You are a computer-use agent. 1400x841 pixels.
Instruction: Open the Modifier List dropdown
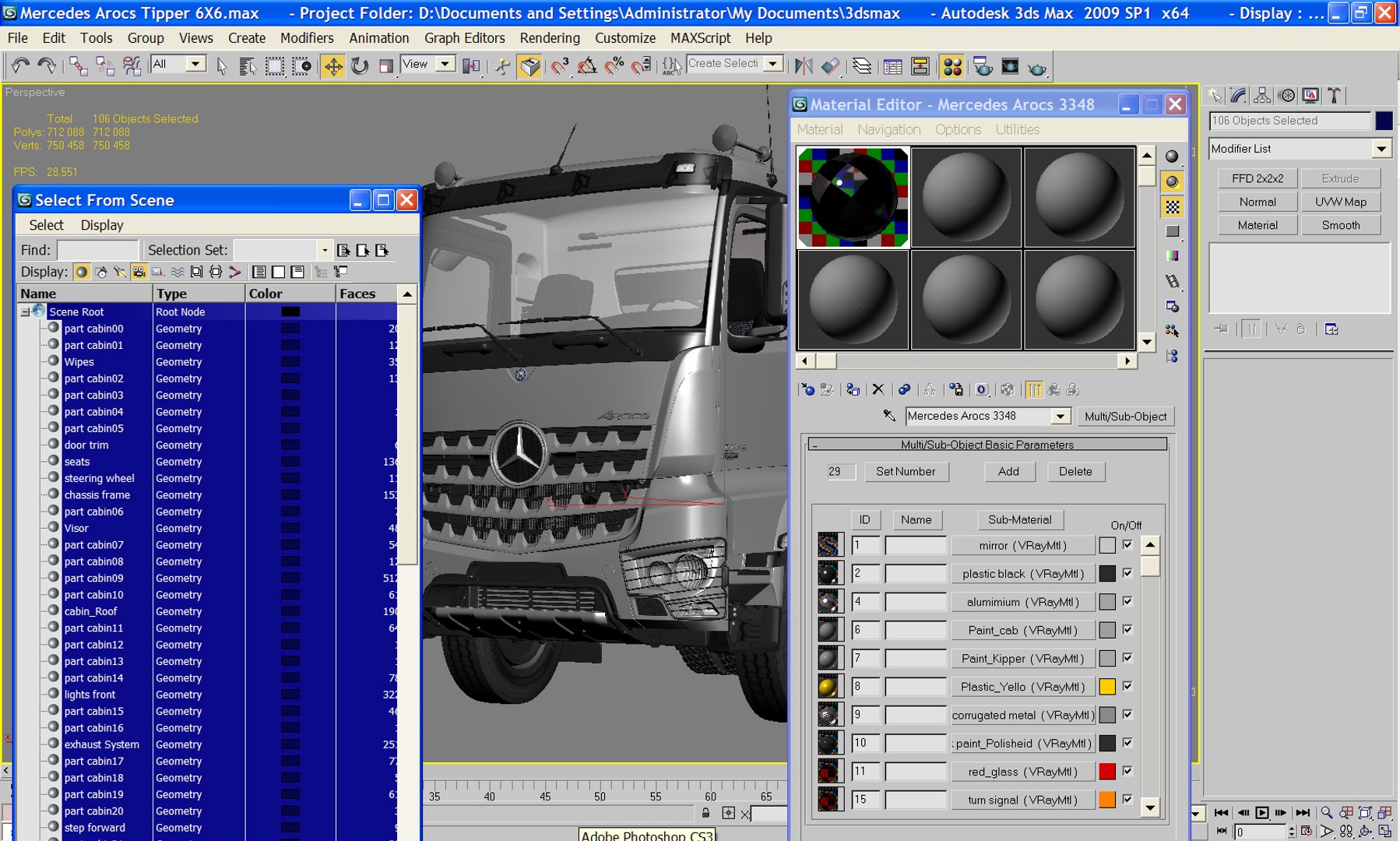(1381, 149)
